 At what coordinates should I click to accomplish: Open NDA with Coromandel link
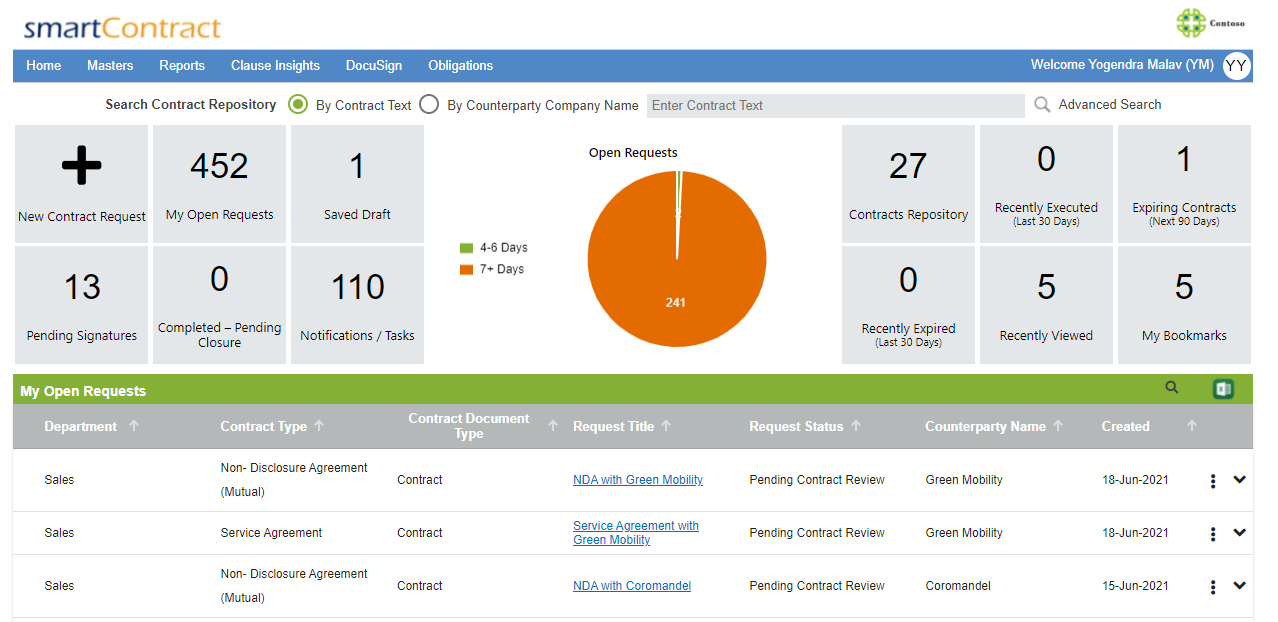coord(632,586)
